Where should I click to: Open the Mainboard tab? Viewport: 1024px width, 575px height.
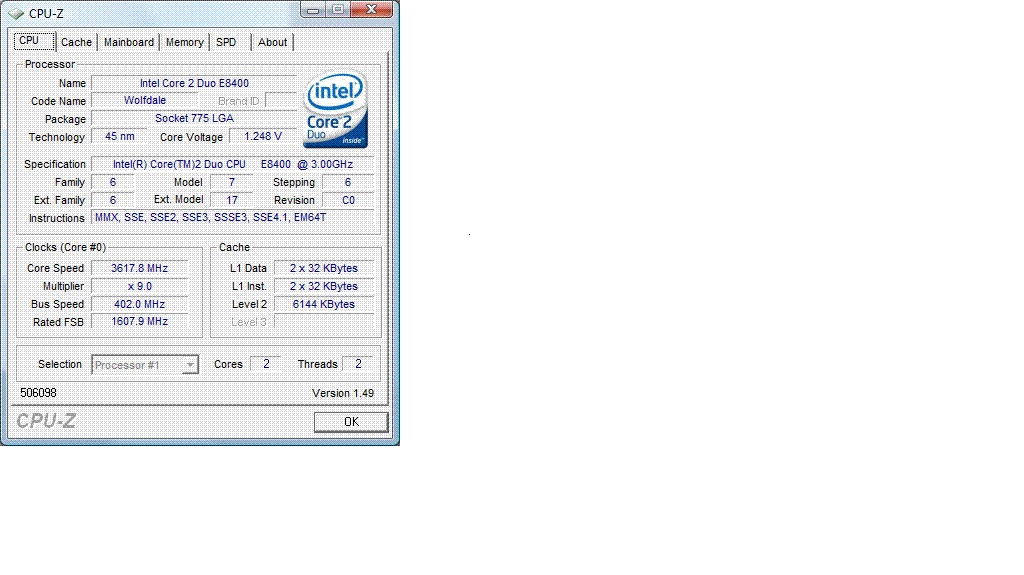(129, 42)
